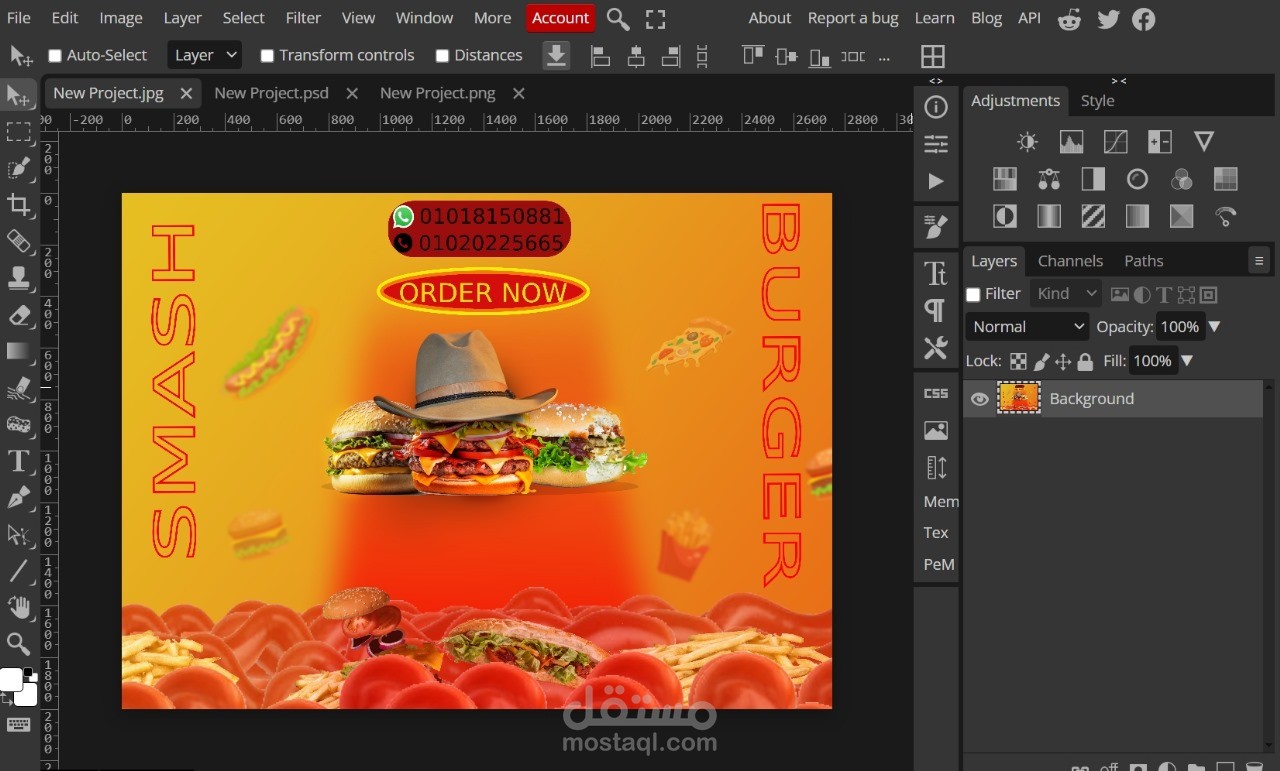1280x771 pixels.
Task: Open the Info panel icon
Action: [936, 107]
